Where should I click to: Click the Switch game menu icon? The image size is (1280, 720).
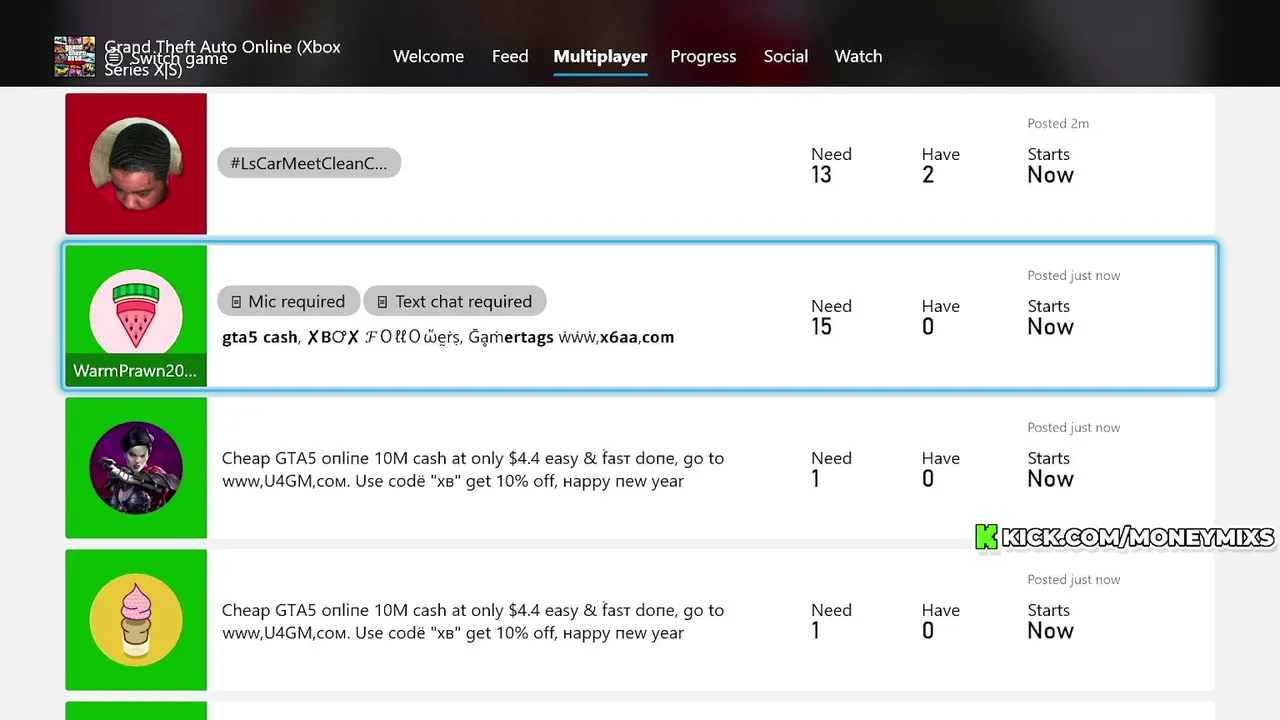pos(114,58)
